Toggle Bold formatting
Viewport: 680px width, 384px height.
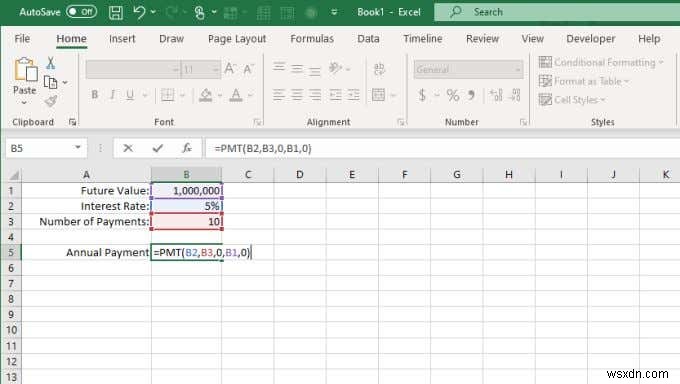[x=94, y=95]
